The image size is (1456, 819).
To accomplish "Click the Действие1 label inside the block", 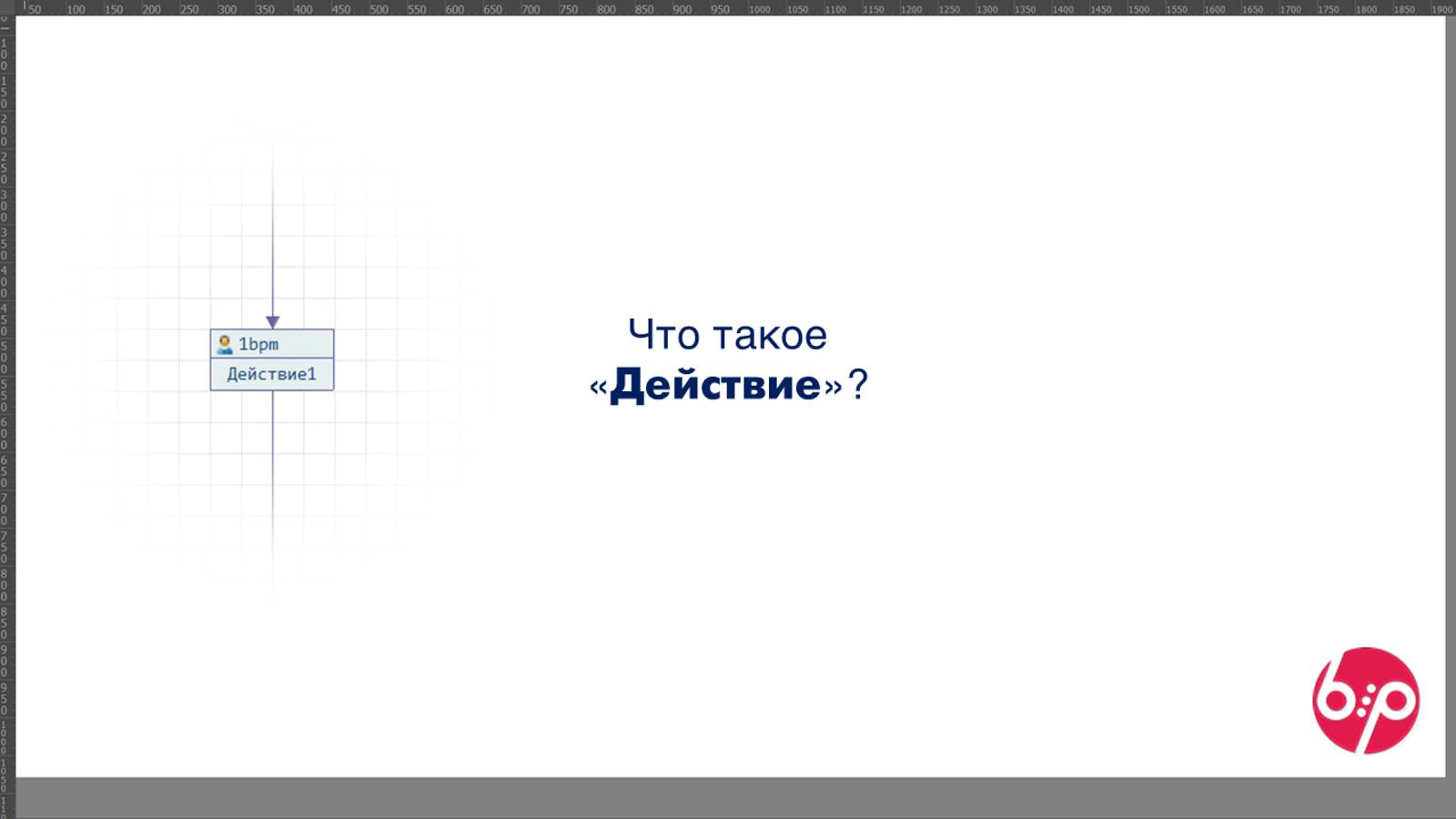I will (x=270, y=373).
